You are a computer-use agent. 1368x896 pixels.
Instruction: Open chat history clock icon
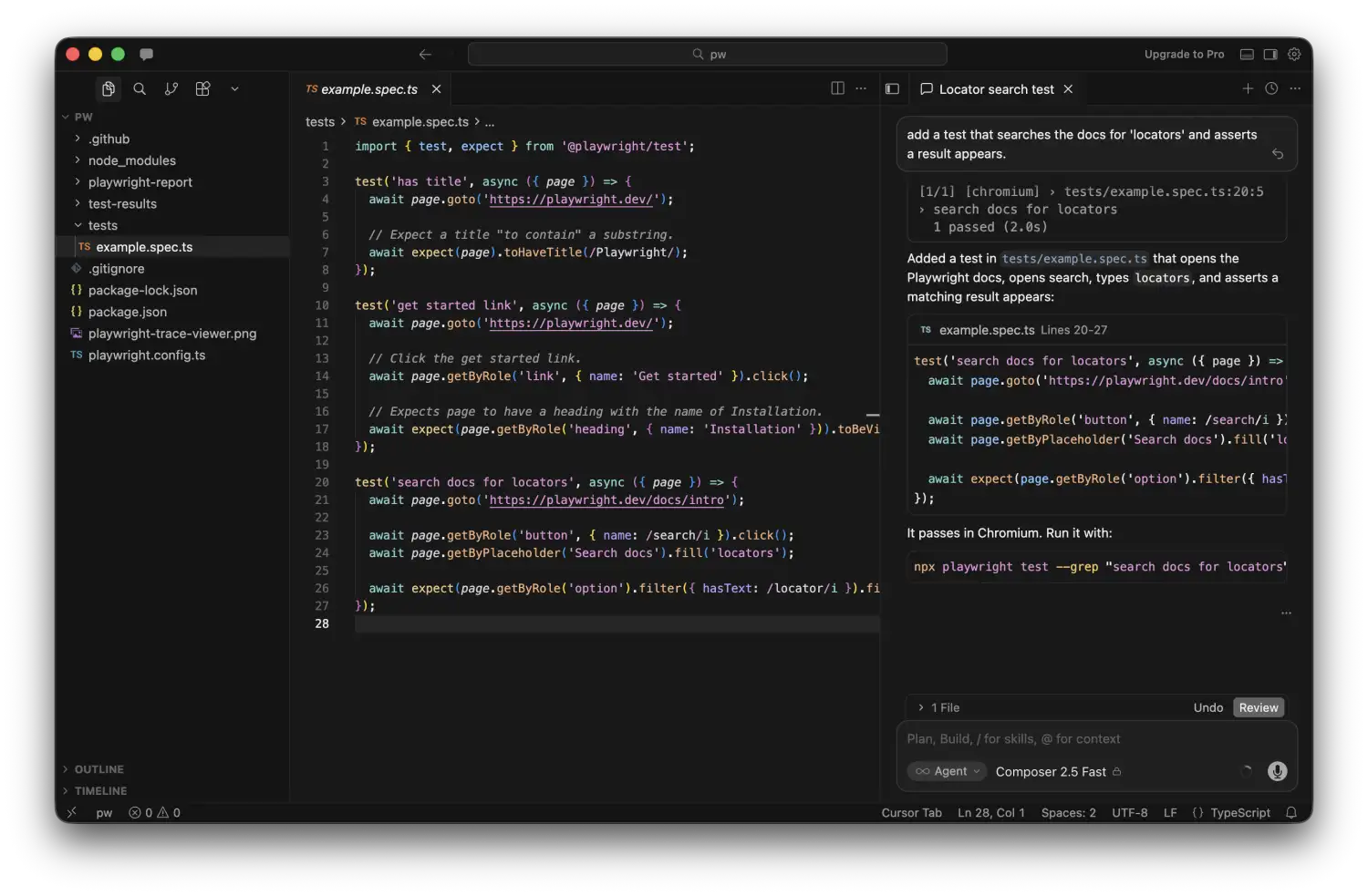tap(1271, 88)
